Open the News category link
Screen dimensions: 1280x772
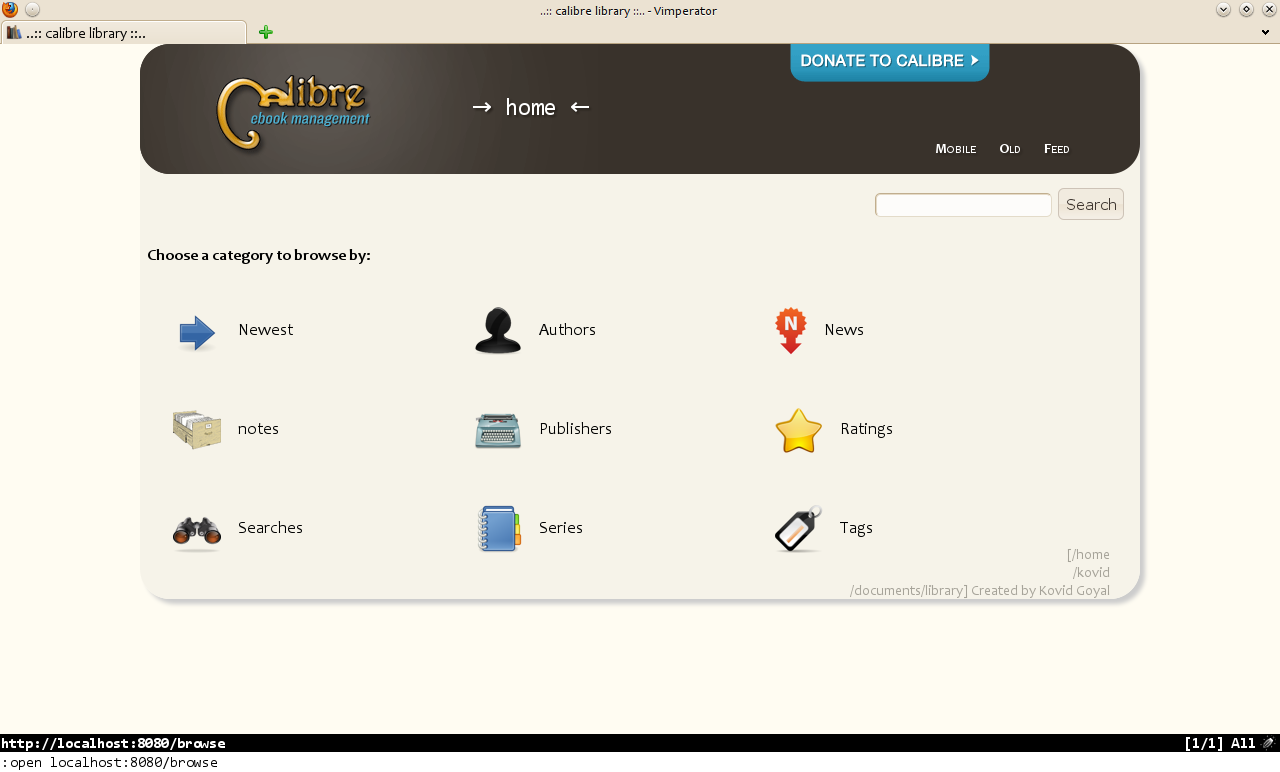pyautogui.click(x=844, y=330)
